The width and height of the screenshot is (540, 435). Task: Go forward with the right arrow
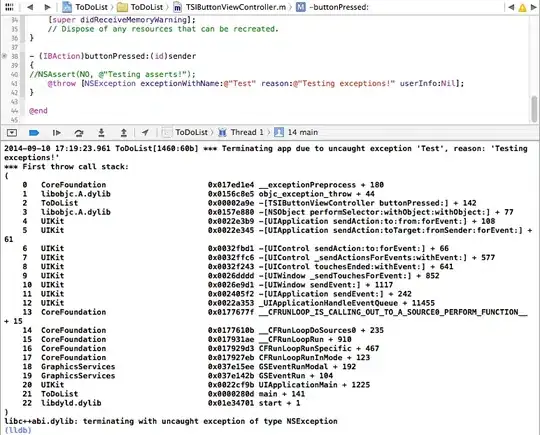[x=48, y=7]
